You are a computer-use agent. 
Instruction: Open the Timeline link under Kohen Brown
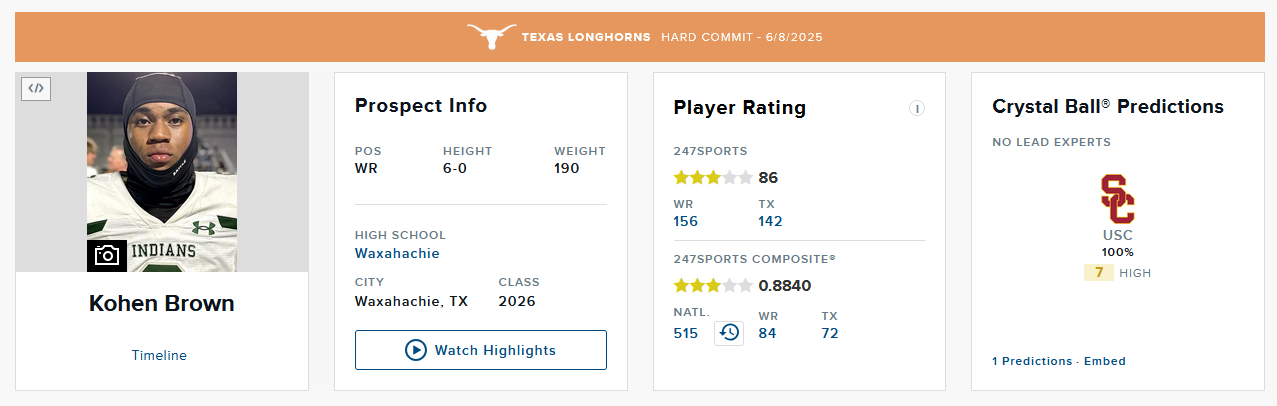click(x=159, y=355)
